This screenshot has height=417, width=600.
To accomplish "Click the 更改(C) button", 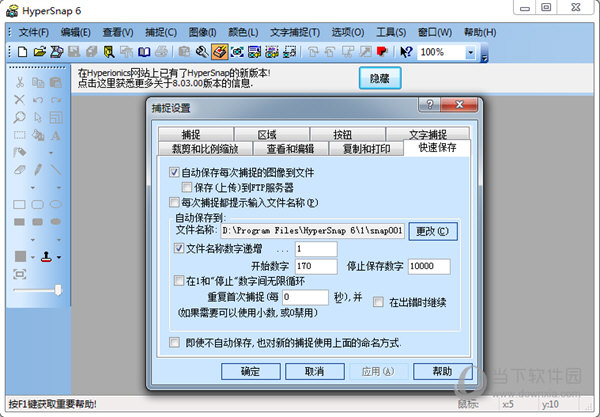I will click(433, 231).
